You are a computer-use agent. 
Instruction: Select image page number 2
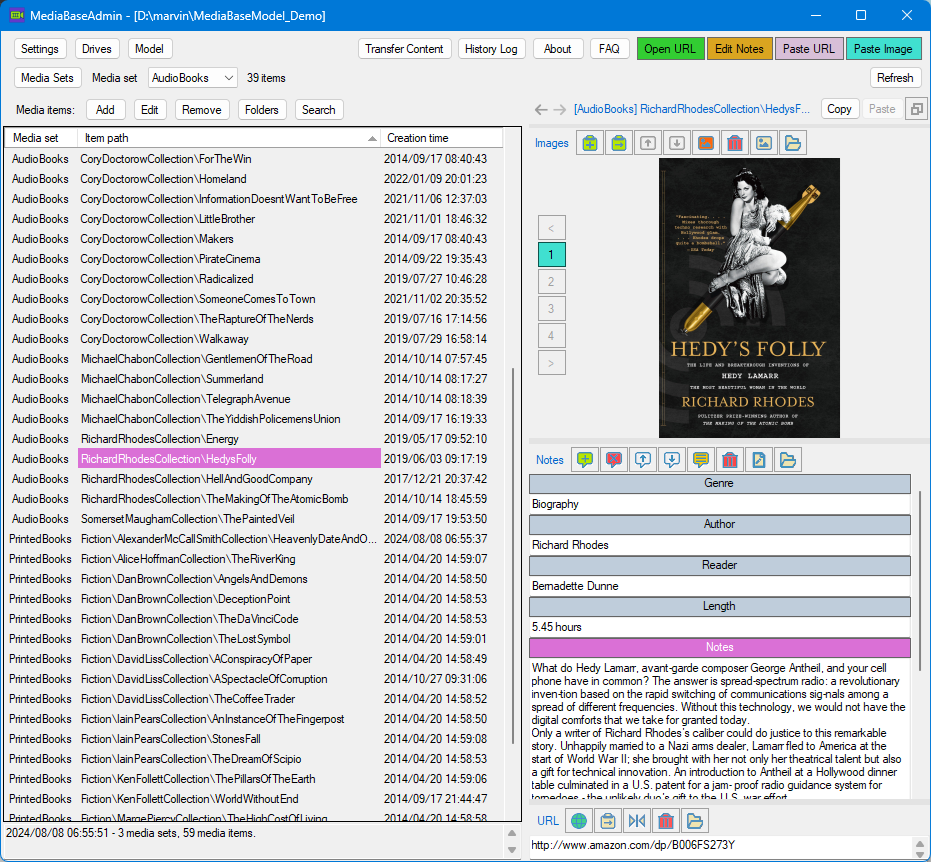(x=552, y=281)
